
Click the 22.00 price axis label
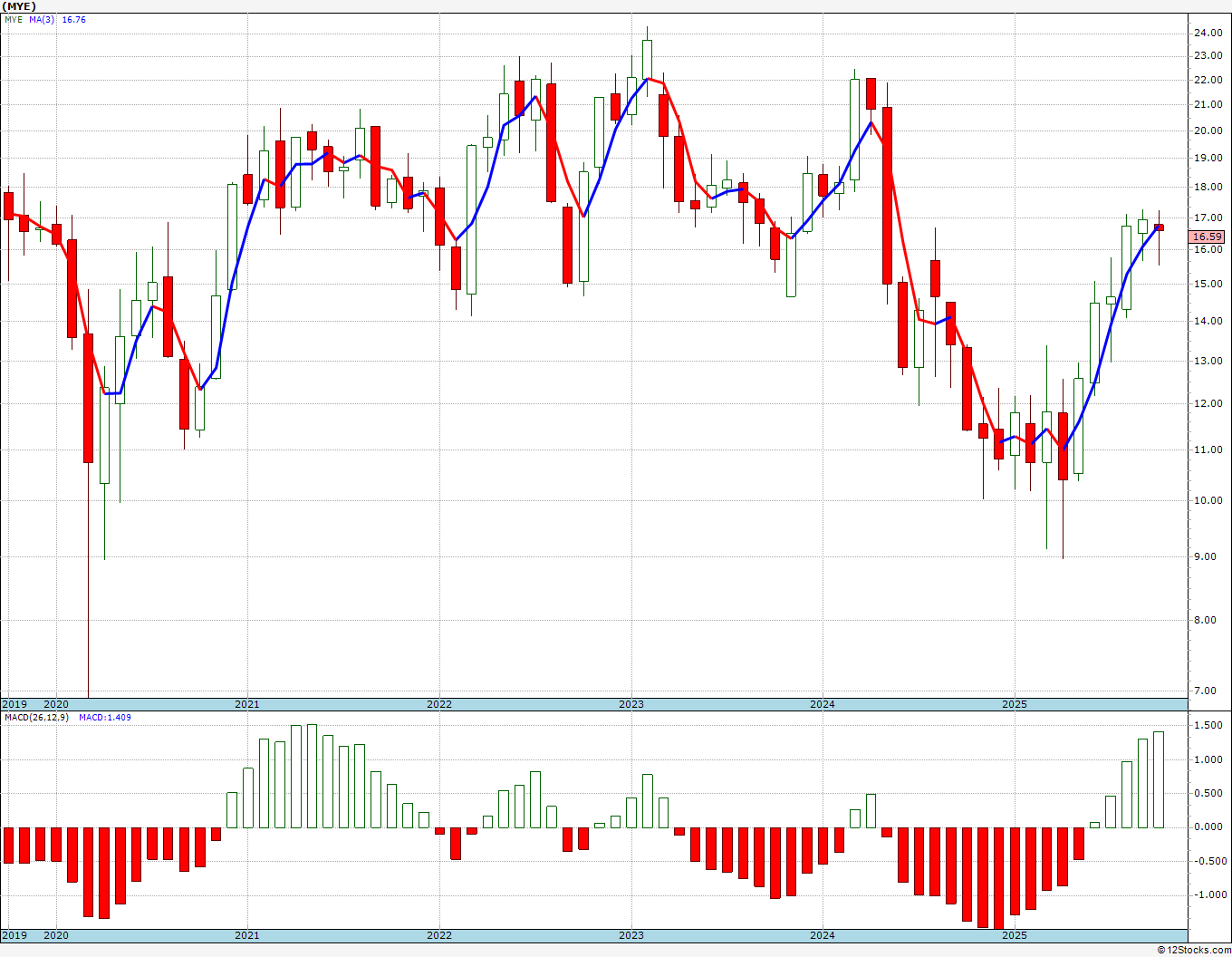(x=1208, y=80)
